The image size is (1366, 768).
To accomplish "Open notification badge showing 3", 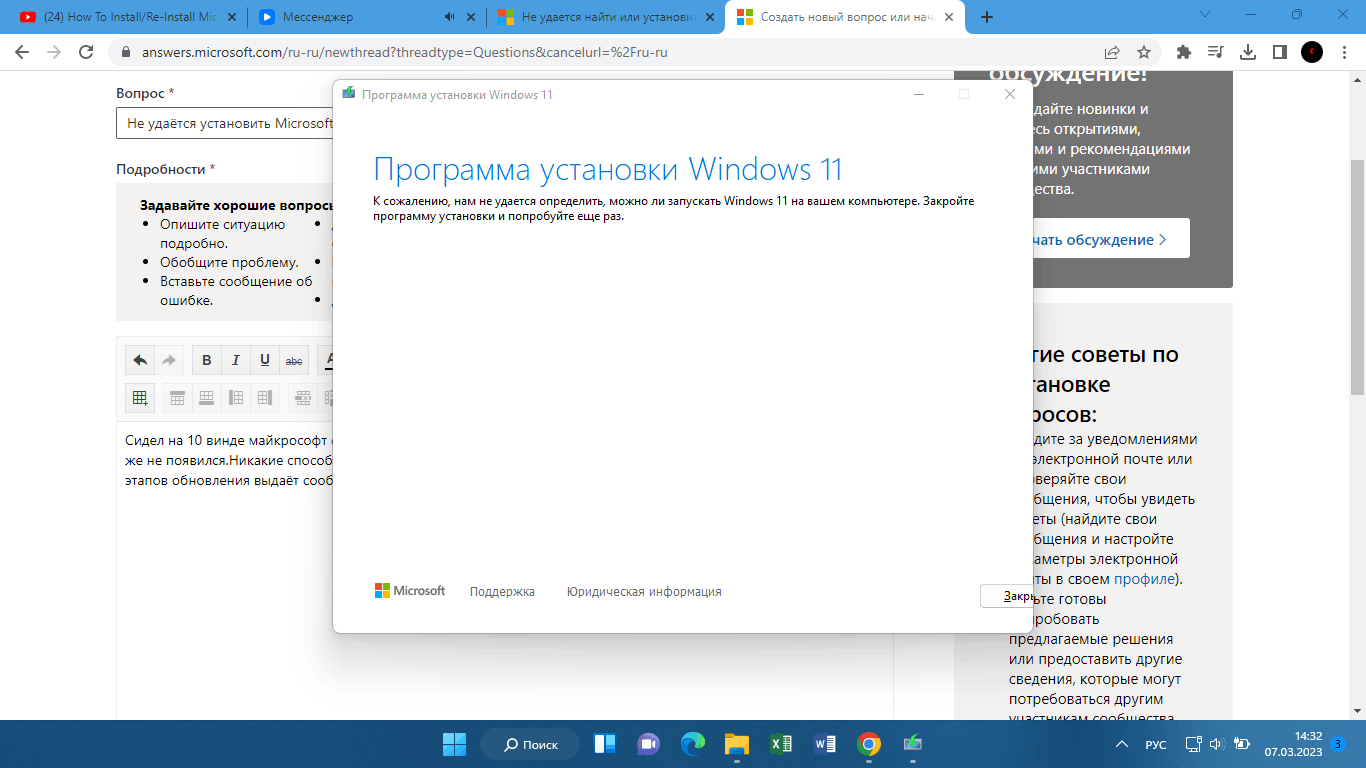I will click(1338, 744).
